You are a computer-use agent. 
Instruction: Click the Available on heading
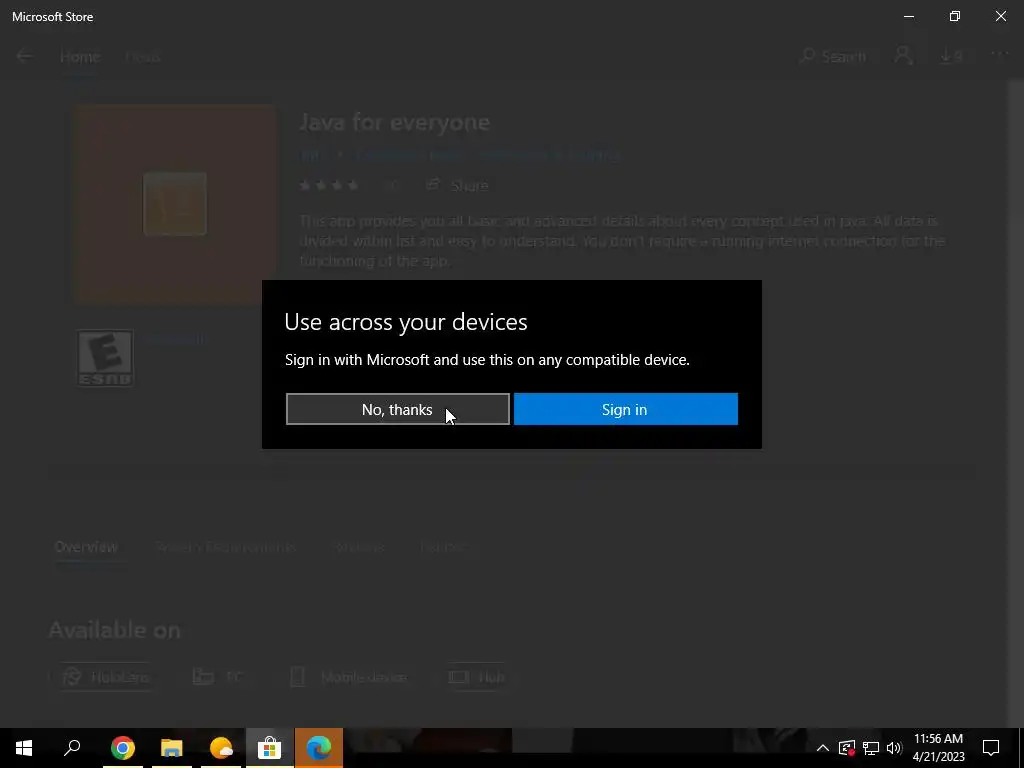(114, 630)
